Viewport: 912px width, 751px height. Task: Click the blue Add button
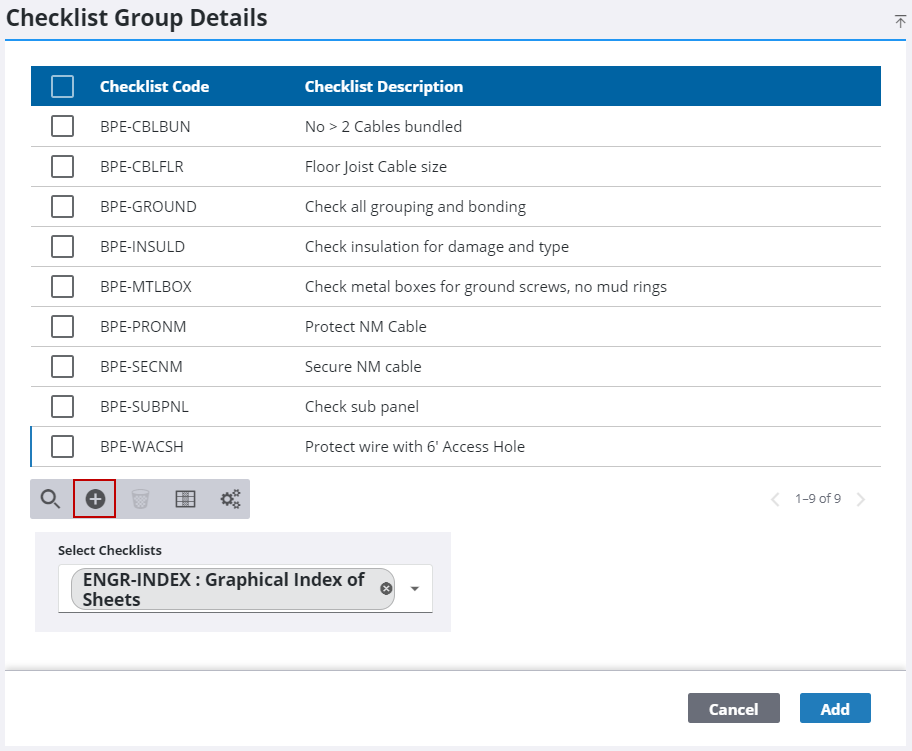coord(834,709)
